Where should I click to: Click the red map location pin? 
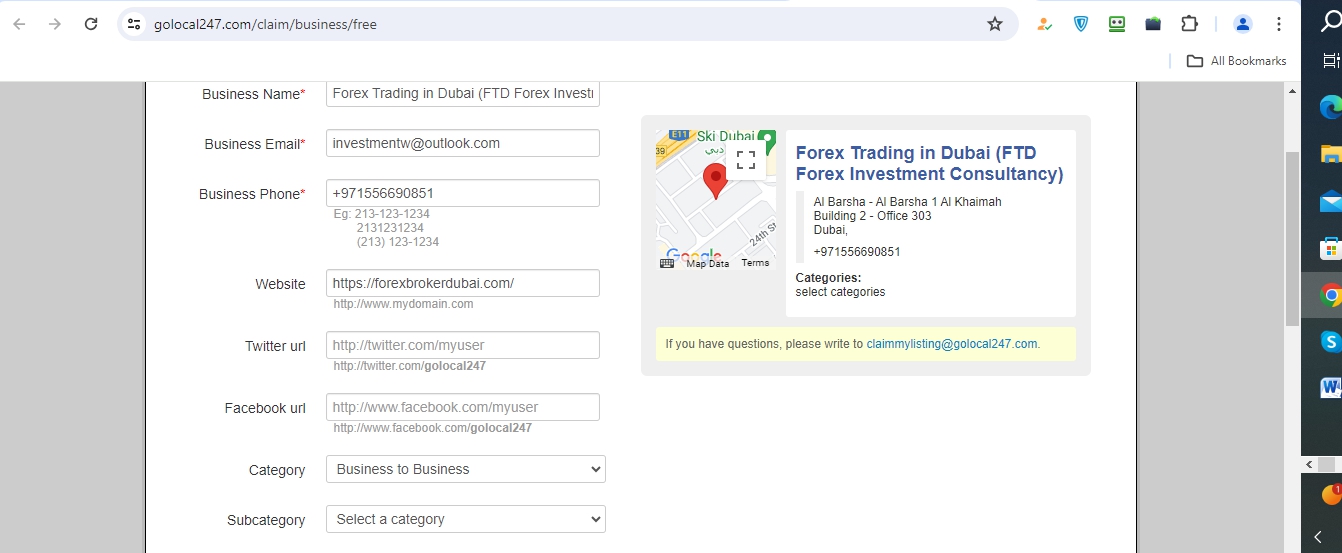[x=715, y=180]
